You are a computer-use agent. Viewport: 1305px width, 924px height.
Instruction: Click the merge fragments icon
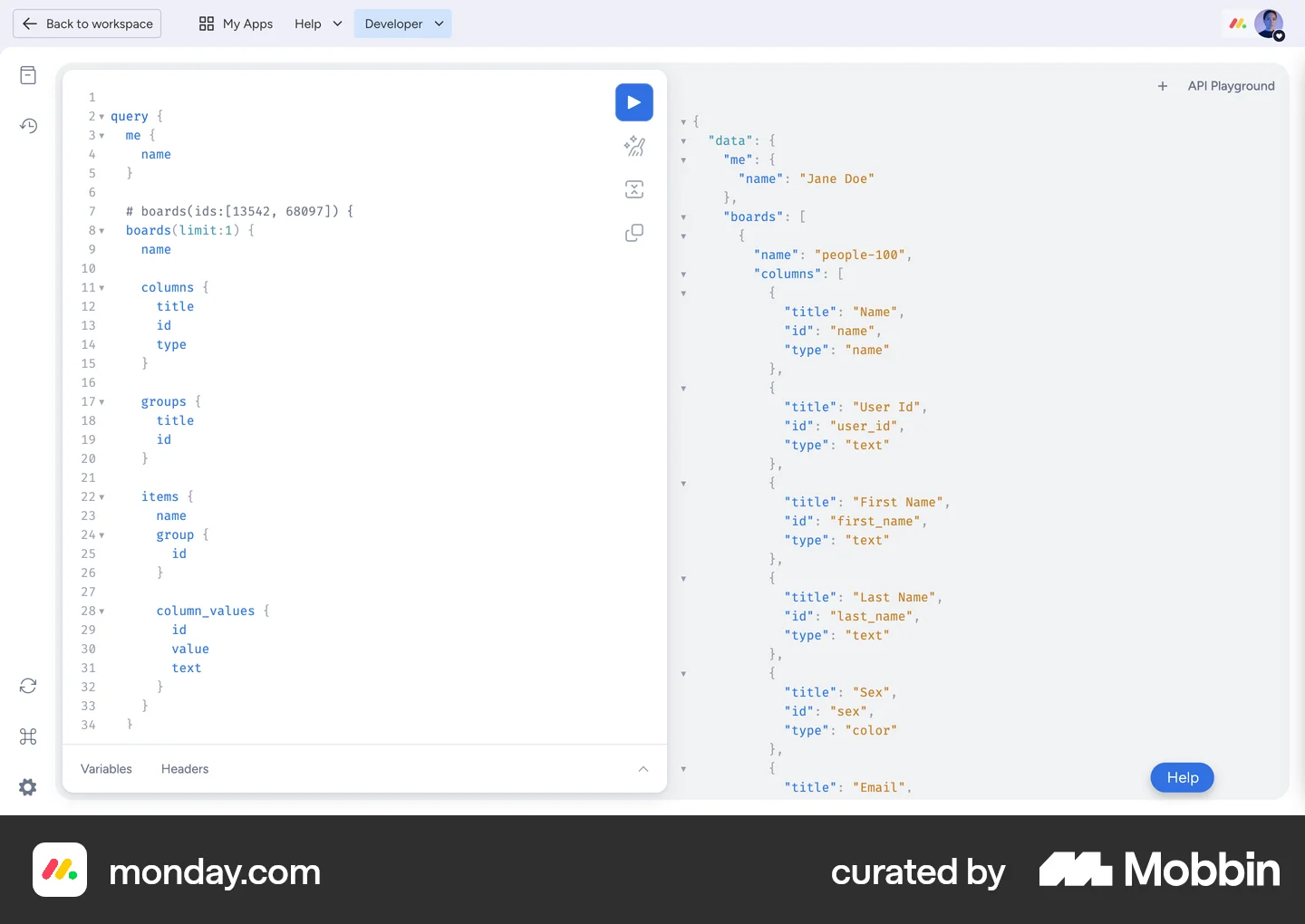[x=634, y=189]
